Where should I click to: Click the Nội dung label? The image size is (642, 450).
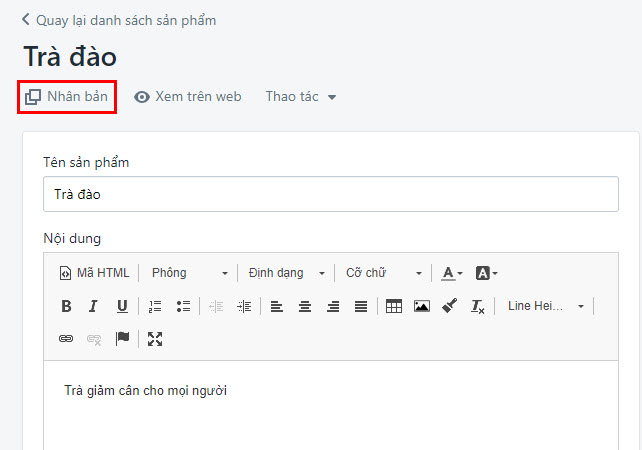72,238
